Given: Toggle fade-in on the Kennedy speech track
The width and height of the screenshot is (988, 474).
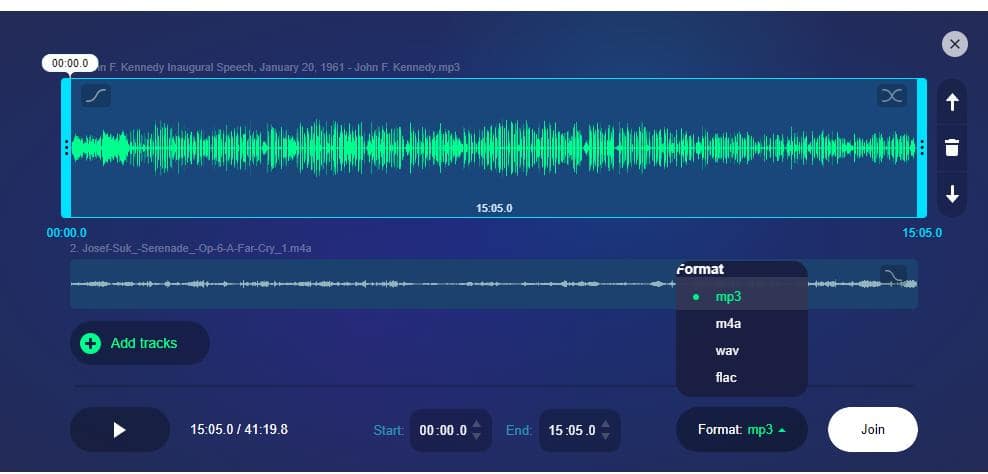Looking at the screenshot, I should point(96,96).
